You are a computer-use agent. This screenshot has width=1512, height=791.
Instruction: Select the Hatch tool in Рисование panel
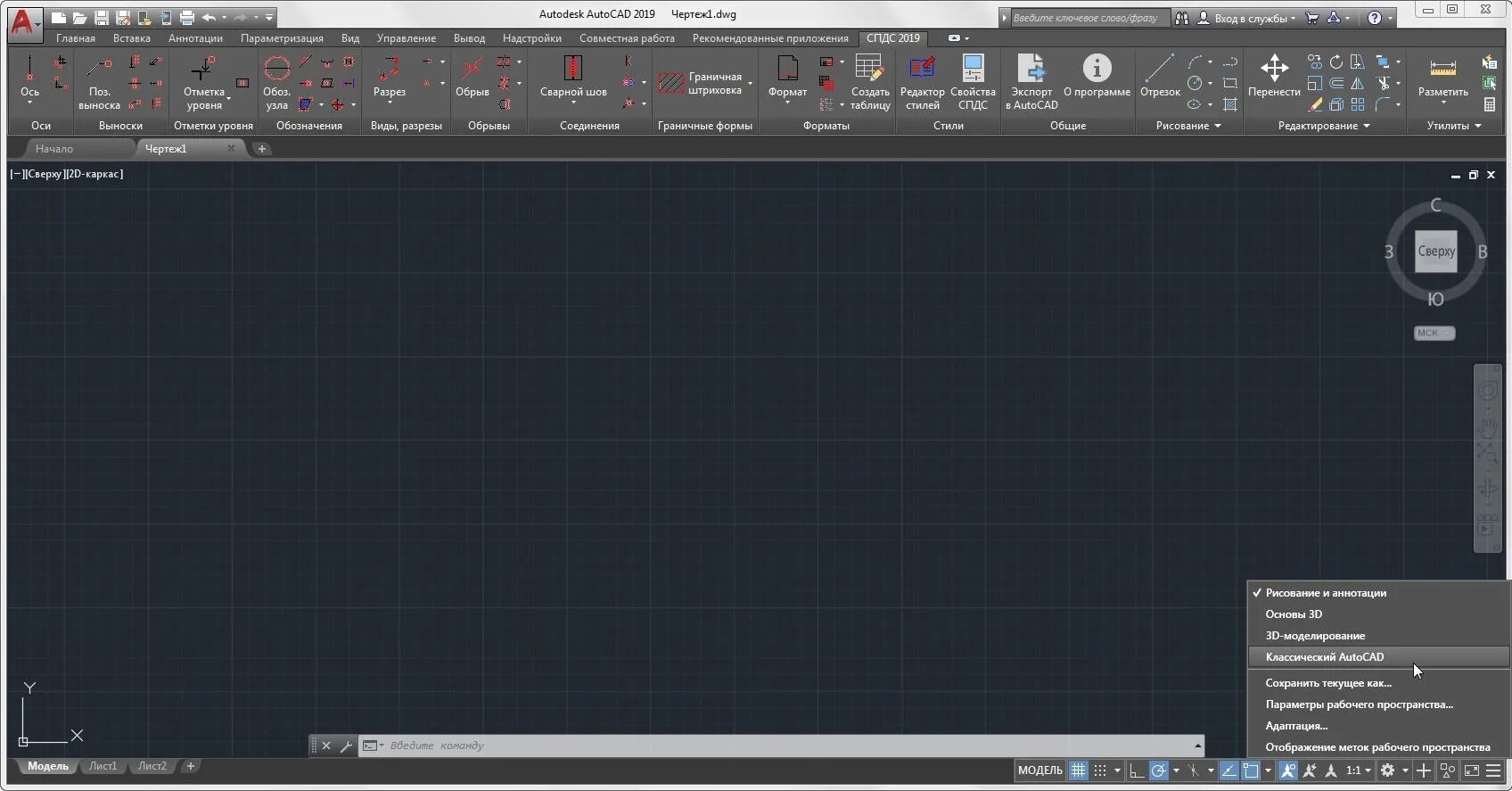pyautogui.click(x=1230, y=104)
